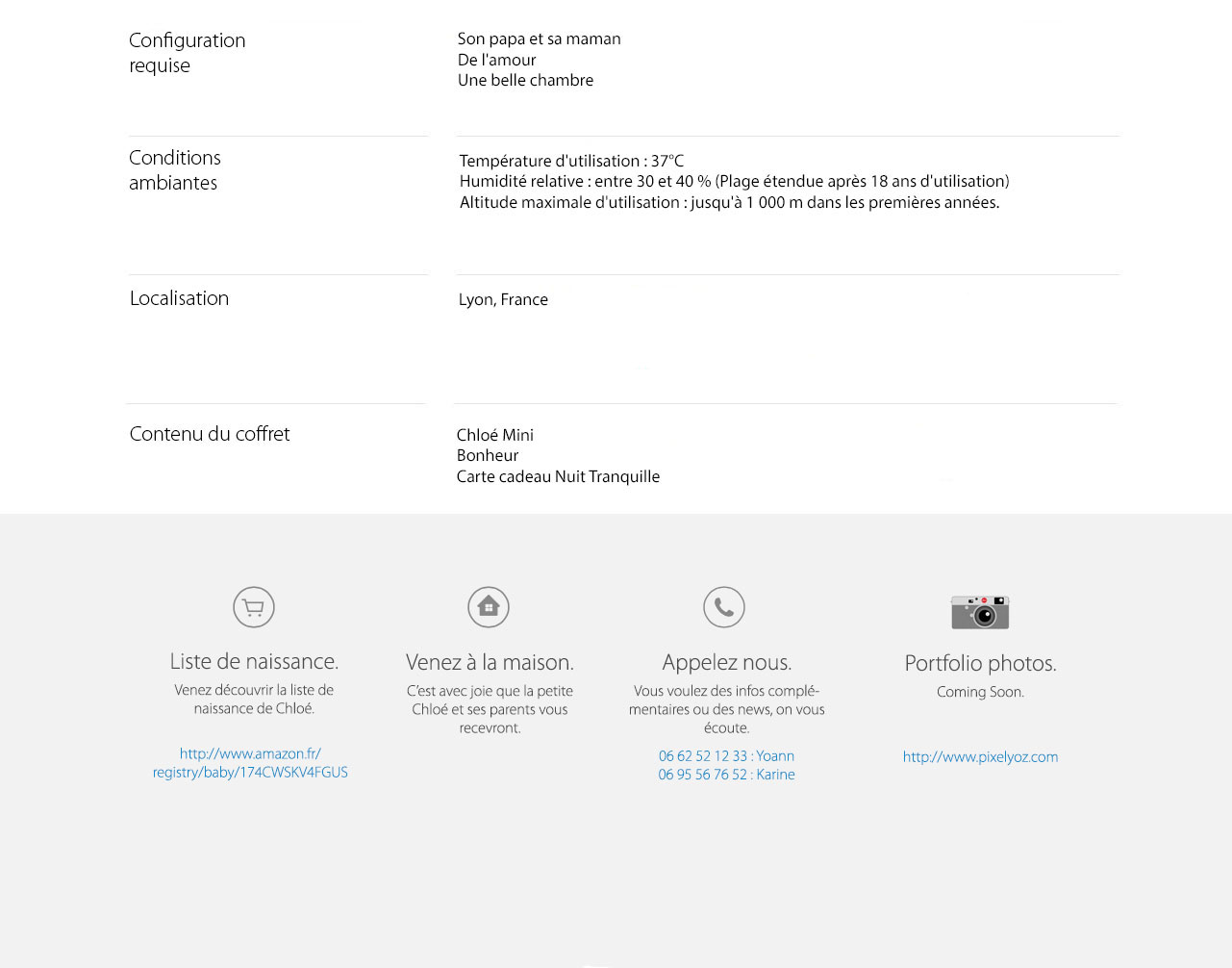This screenshot has width=1232, height=968.
Task: Select the "Configuration requise" section label
Action: coord(187,53)
